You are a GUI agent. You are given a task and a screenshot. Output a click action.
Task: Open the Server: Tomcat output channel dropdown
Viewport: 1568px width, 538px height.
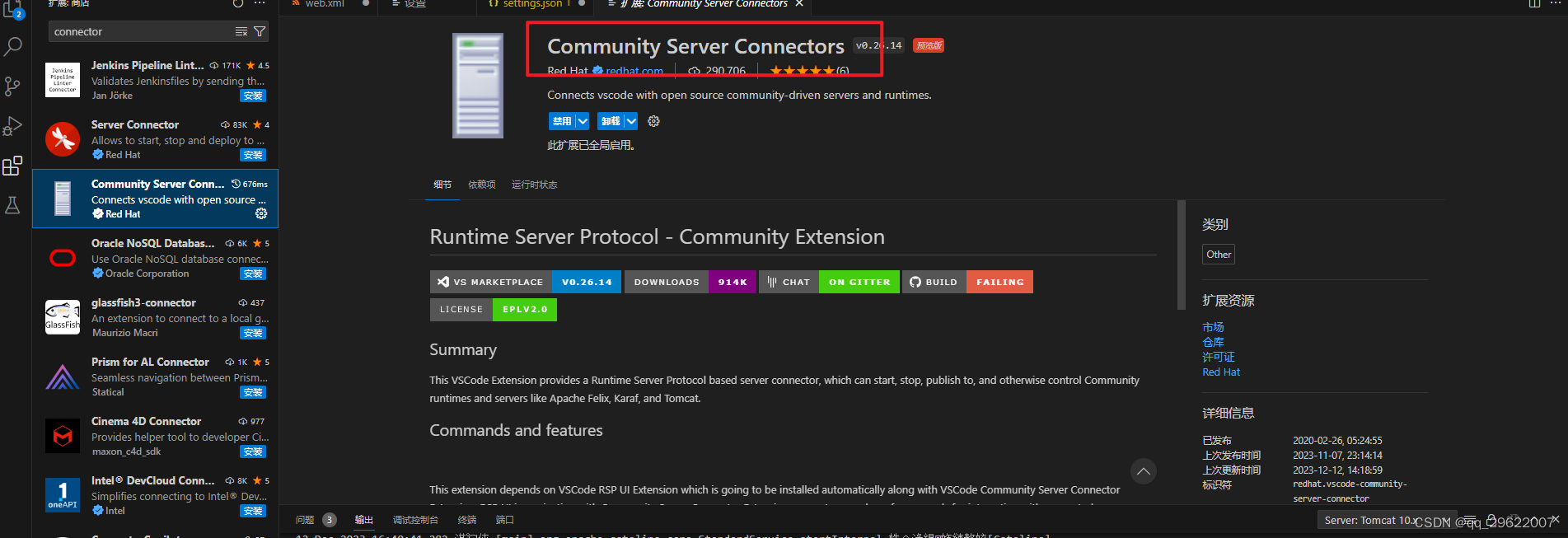(x=1388, y=520)
